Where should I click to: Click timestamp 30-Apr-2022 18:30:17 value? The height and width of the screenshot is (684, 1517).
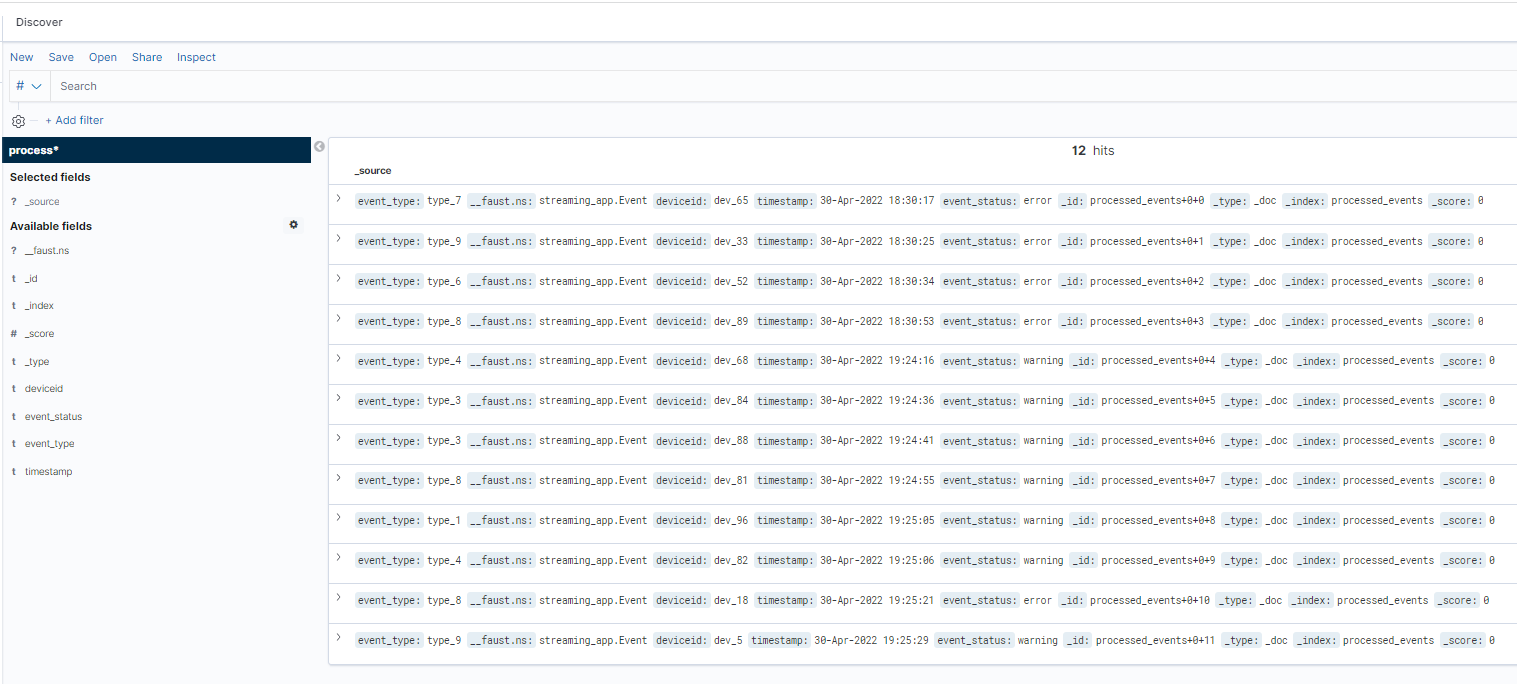(877, 201)
